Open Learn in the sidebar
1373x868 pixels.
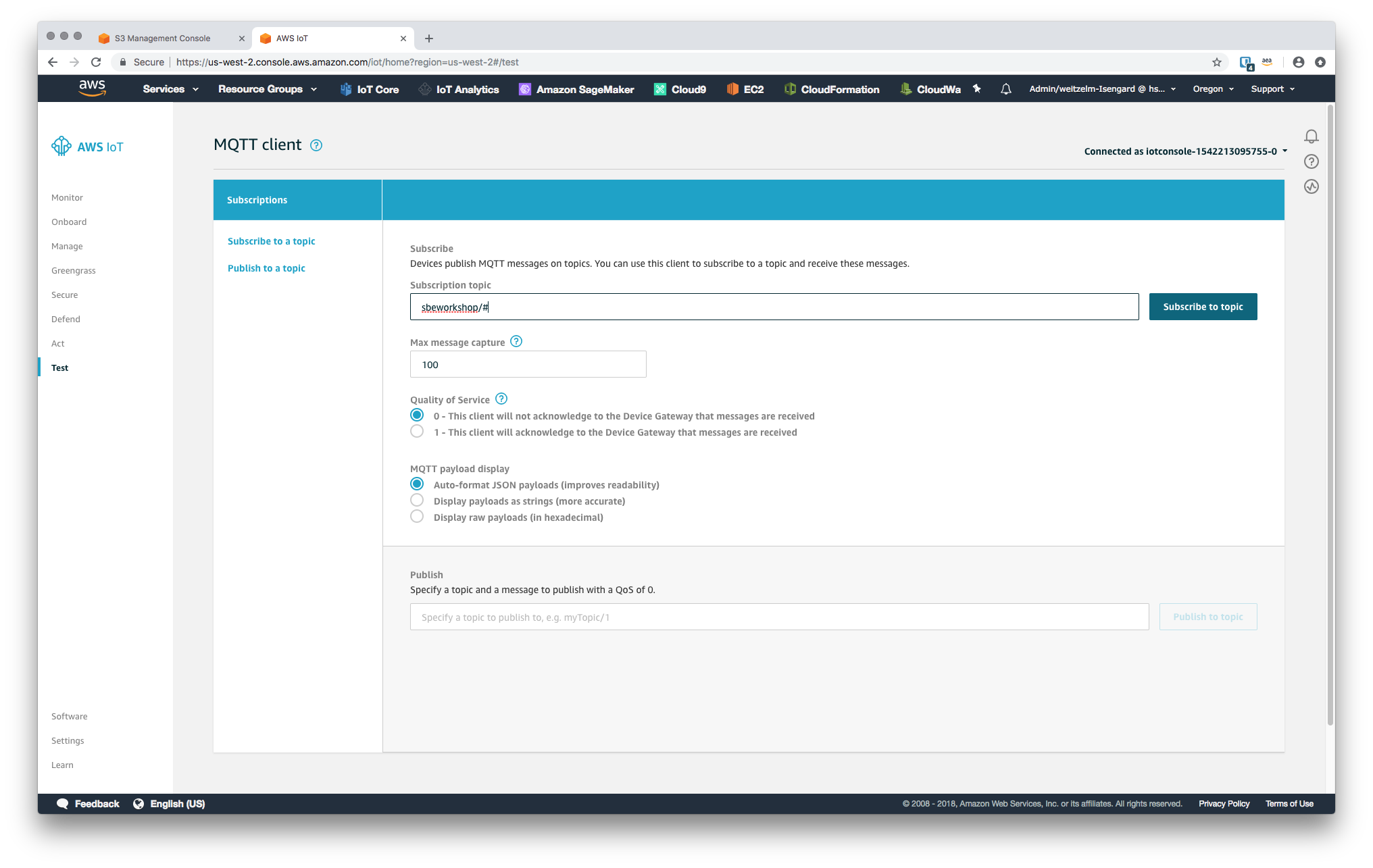click(x=62, y=765)
